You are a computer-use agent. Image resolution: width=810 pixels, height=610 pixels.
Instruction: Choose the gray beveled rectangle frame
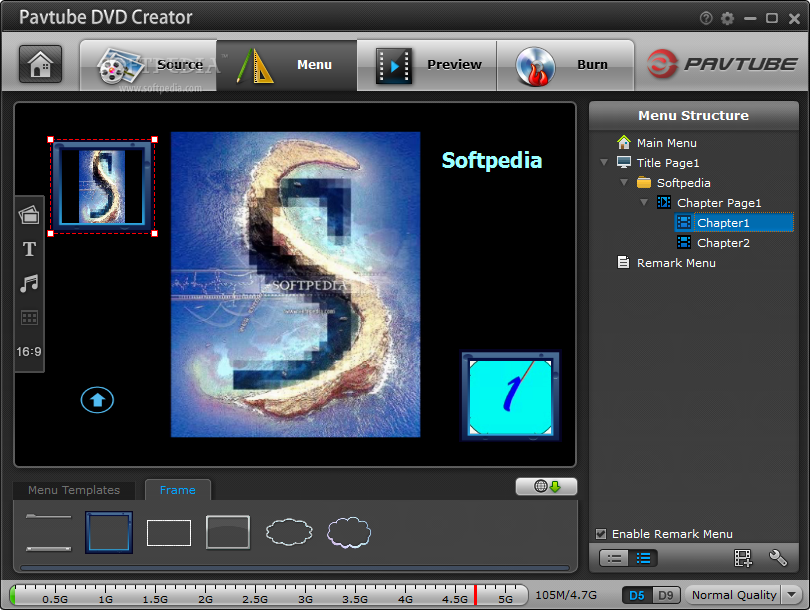[x=228, y=532]
